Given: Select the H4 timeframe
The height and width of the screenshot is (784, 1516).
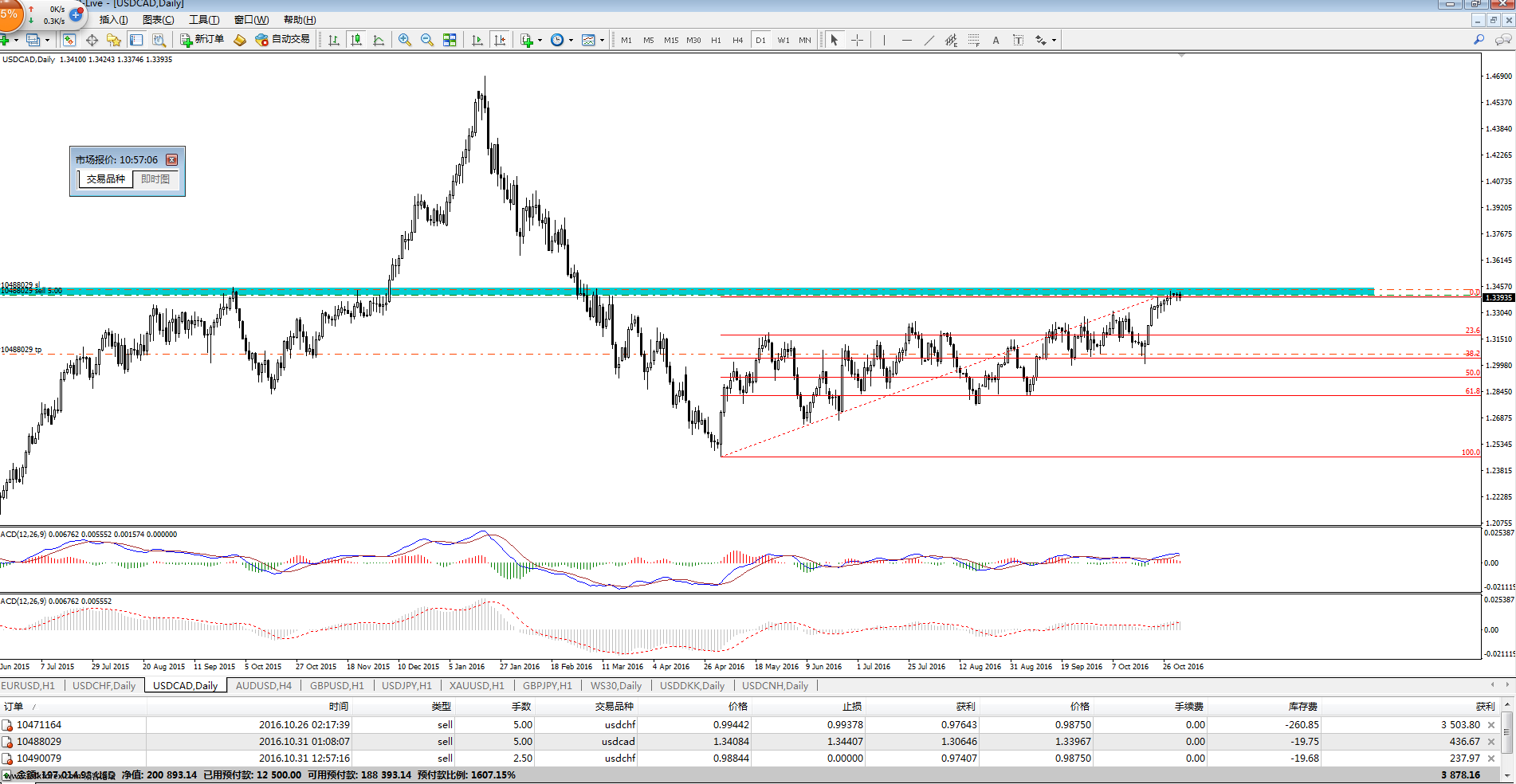Looking at the screenshot, I should tap(738, 40).
